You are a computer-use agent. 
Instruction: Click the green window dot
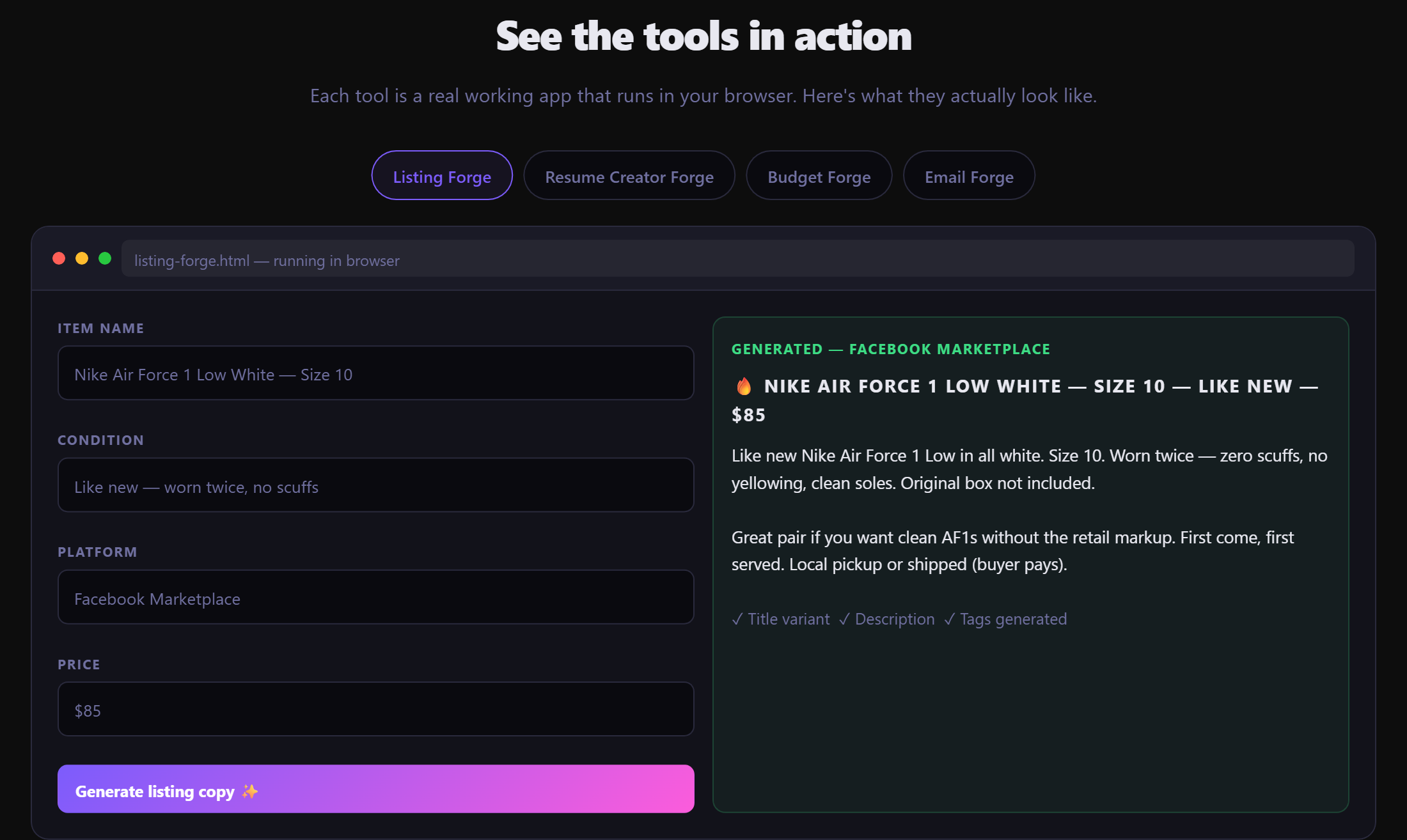coord(105,258)
